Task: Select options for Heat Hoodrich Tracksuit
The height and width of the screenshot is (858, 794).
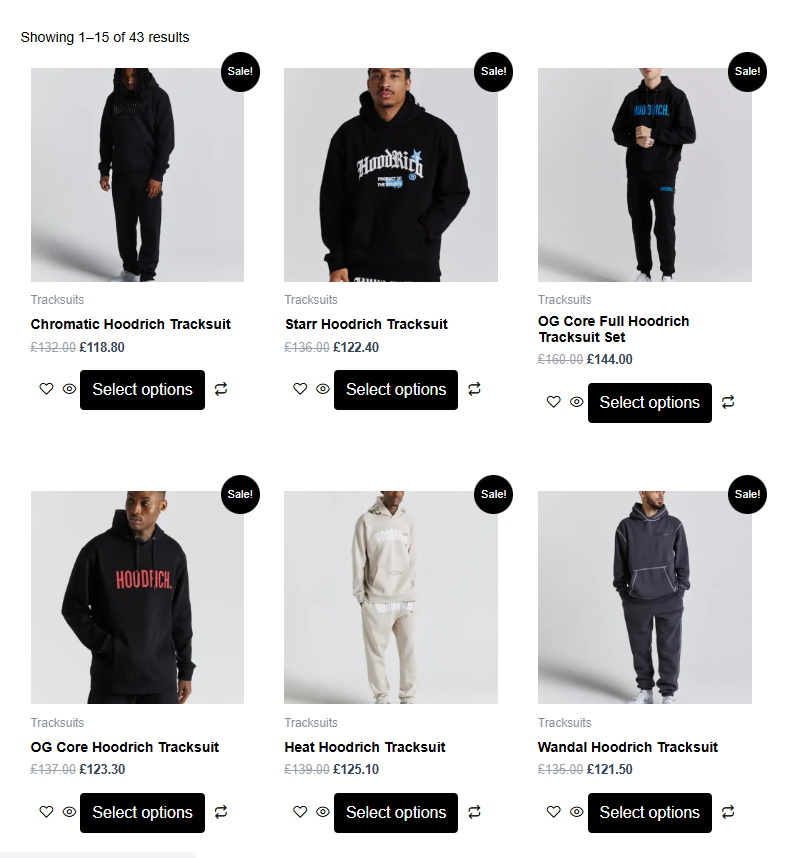Action: click(x=396, y=813)
